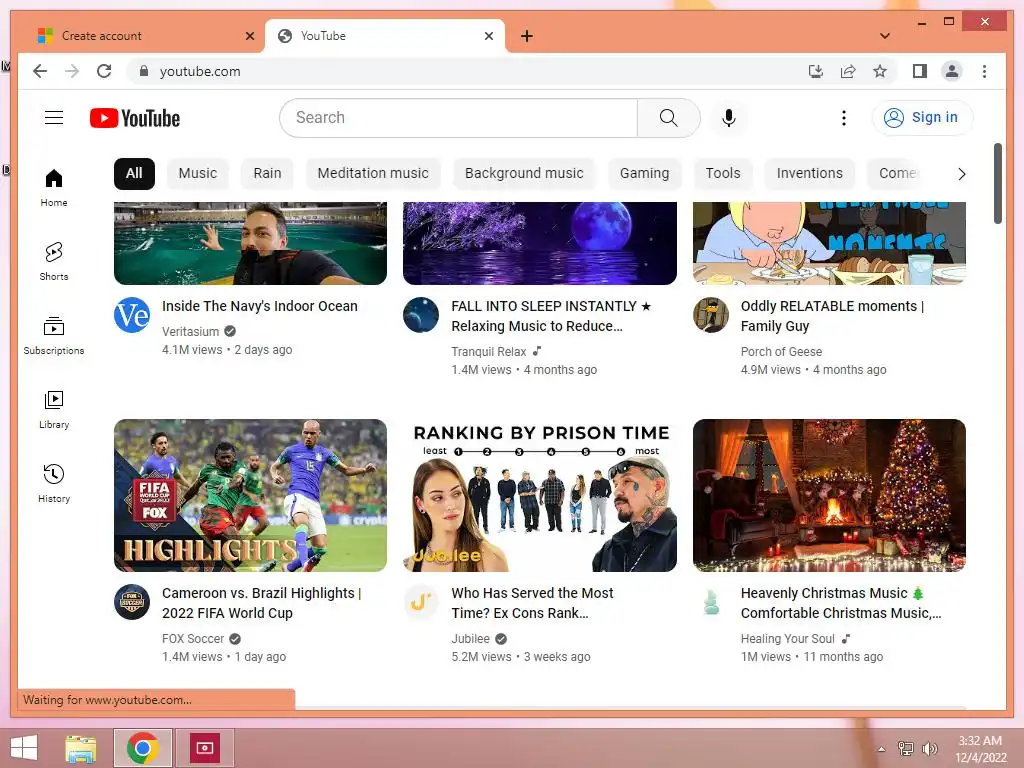Select the YouTube browser tab

coord(385,36)
